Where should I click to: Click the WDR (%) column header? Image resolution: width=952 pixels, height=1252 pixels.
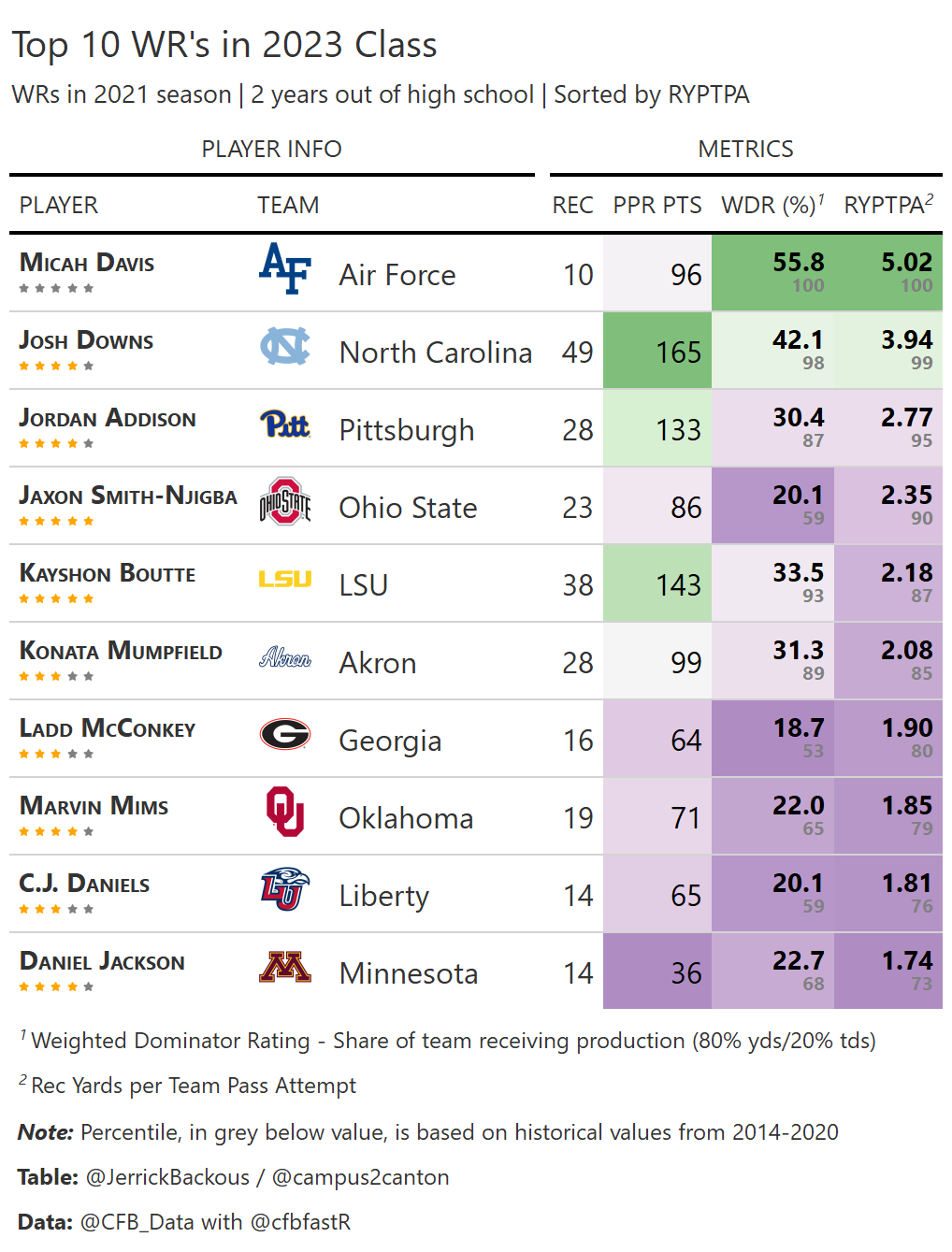[772, 206]
